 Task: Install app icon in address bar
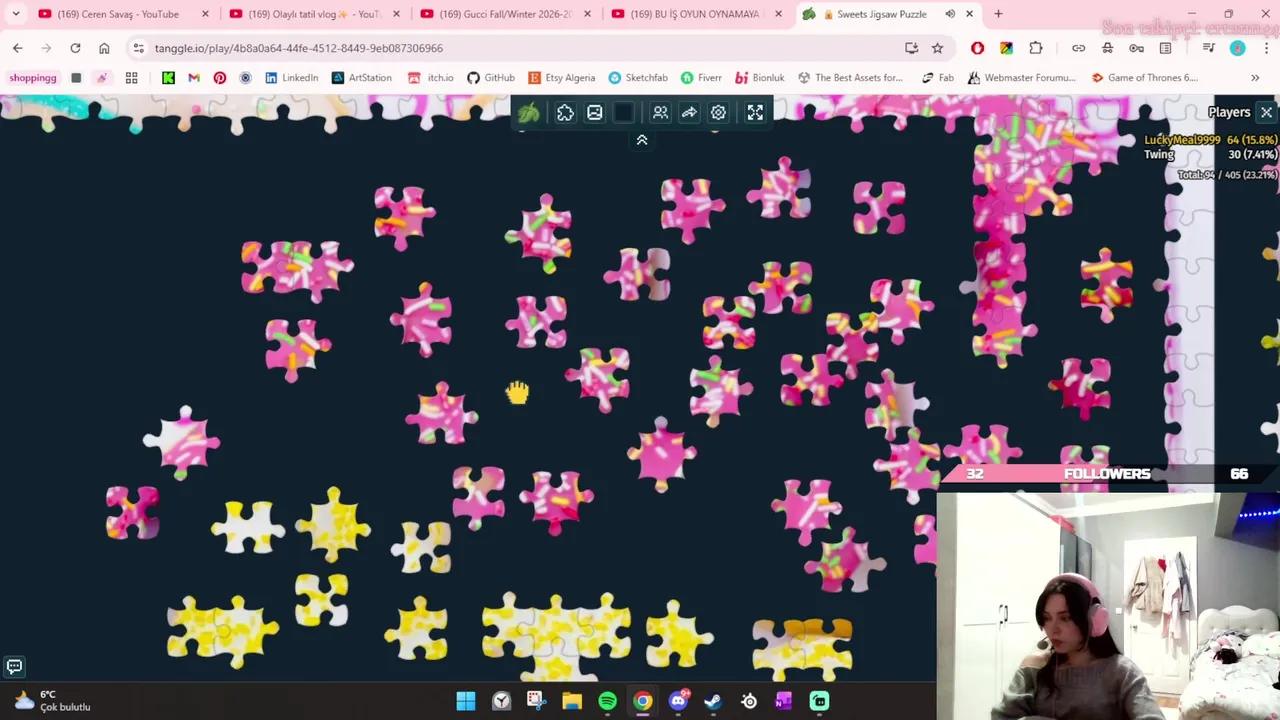click(911, 48)
